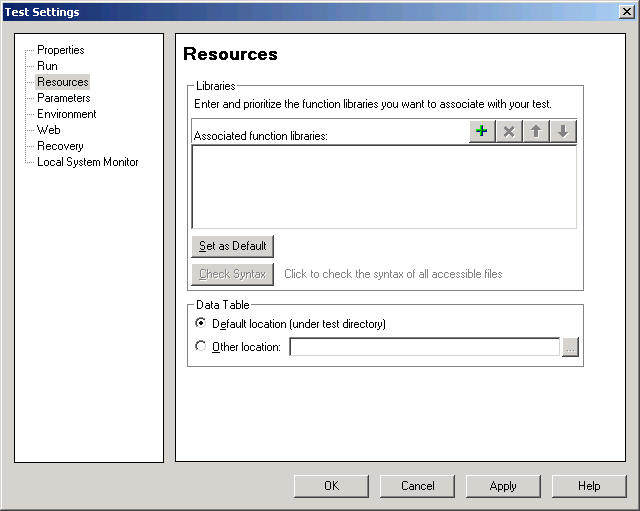Open the Recovery settings node

pyautogui.click(x=60, y=146)
